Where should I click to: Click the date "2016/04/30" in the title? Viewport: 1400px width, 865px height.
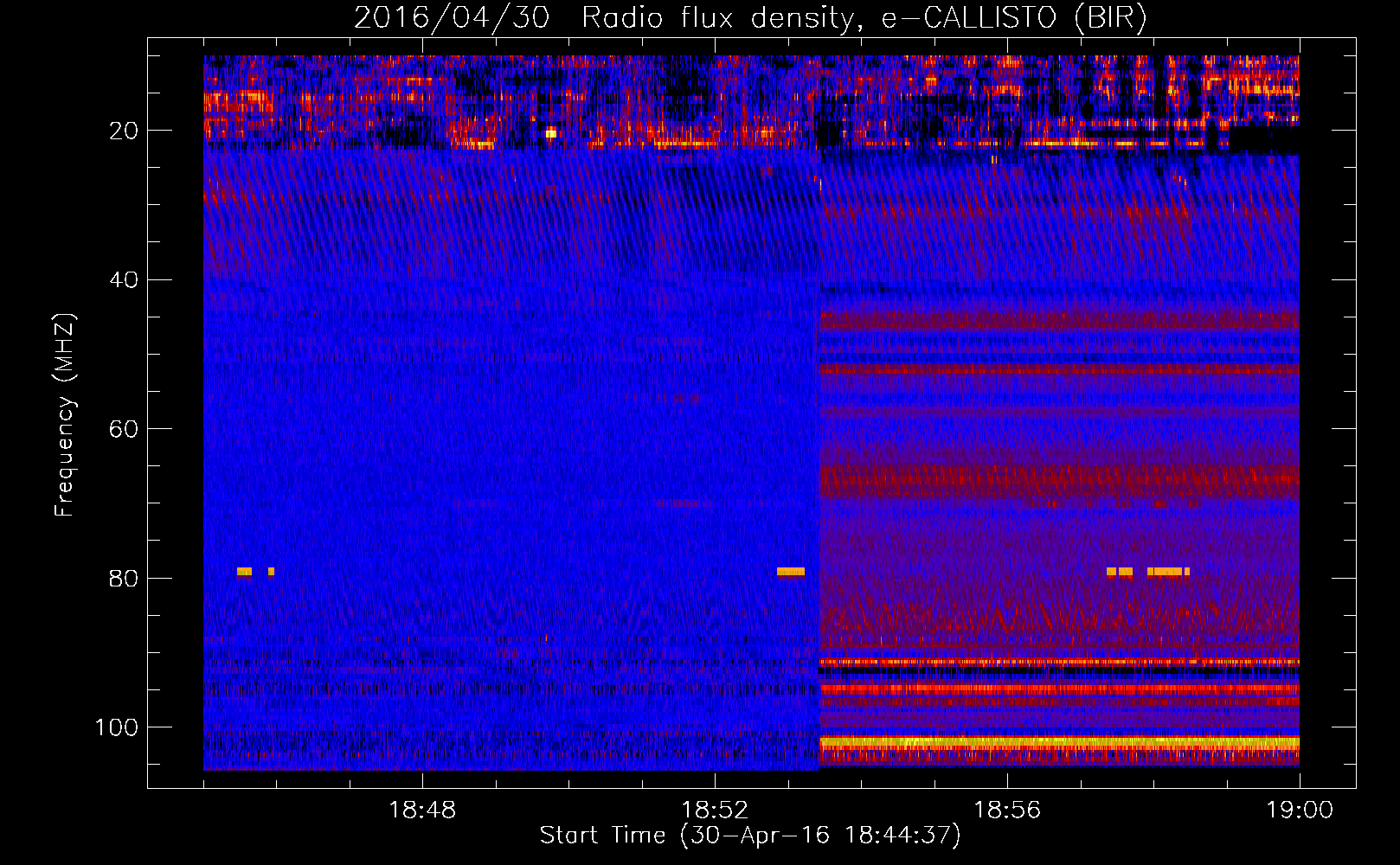(452, 18)
